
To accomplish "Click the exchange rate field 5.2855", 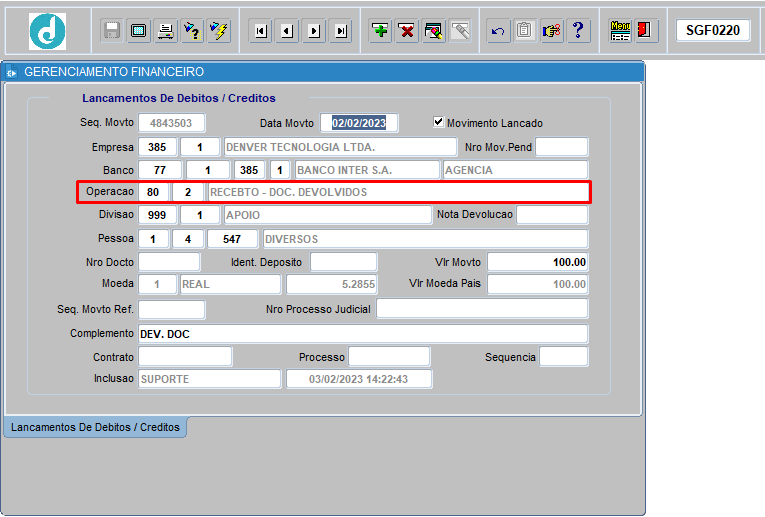I will [332, 284].
